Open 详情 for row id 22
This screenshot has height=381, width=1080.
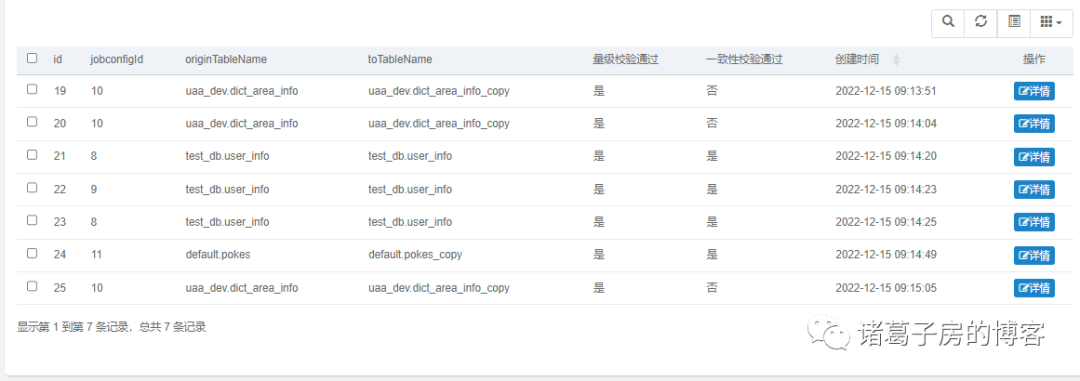click(x=1034, y=189)
